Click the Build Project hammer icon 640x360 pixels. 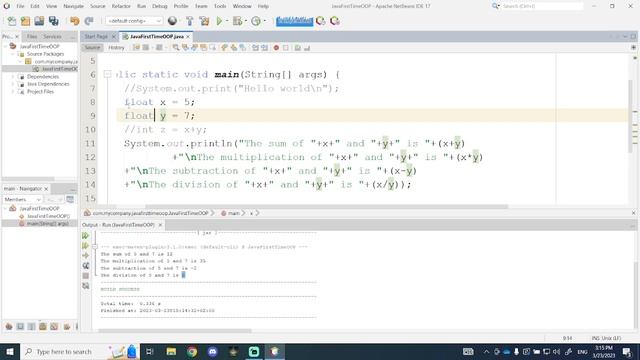(x=189, y=21)
